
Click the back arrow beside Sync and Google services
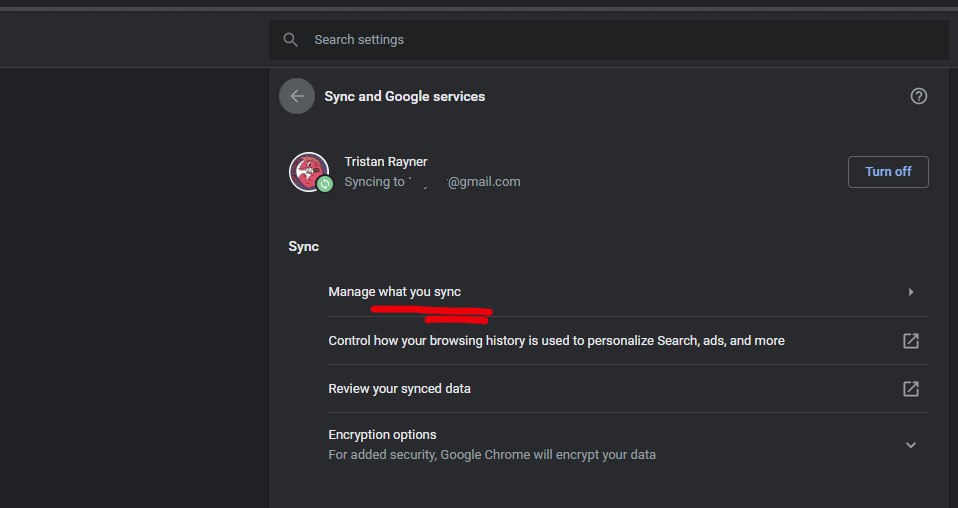click(x=297, y=97)
